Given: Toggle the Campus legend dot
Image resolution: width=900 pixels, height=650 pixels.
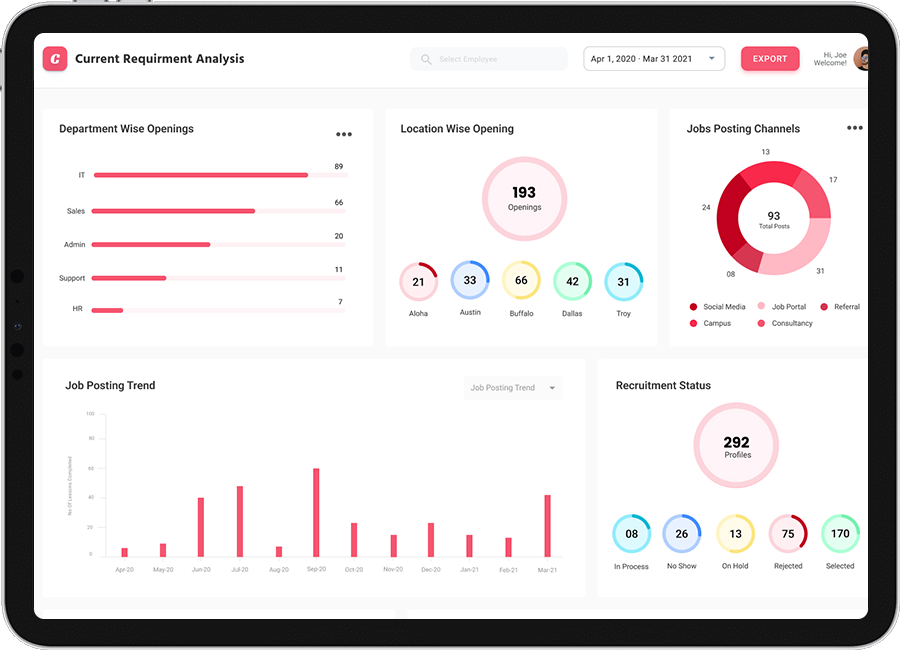Looking at the screenshot, I should coord(693,323).
